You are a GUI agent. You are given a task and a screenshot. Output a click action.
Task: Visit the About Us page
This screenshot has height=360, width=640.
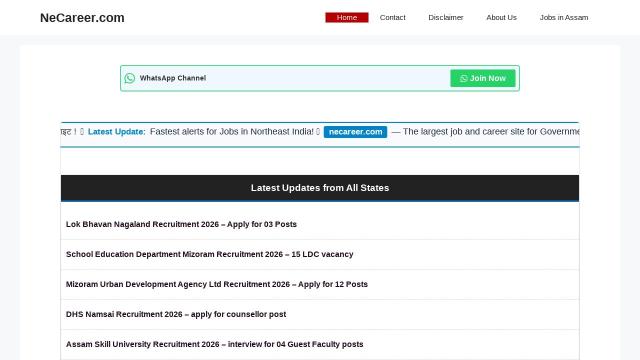(502, 18)
